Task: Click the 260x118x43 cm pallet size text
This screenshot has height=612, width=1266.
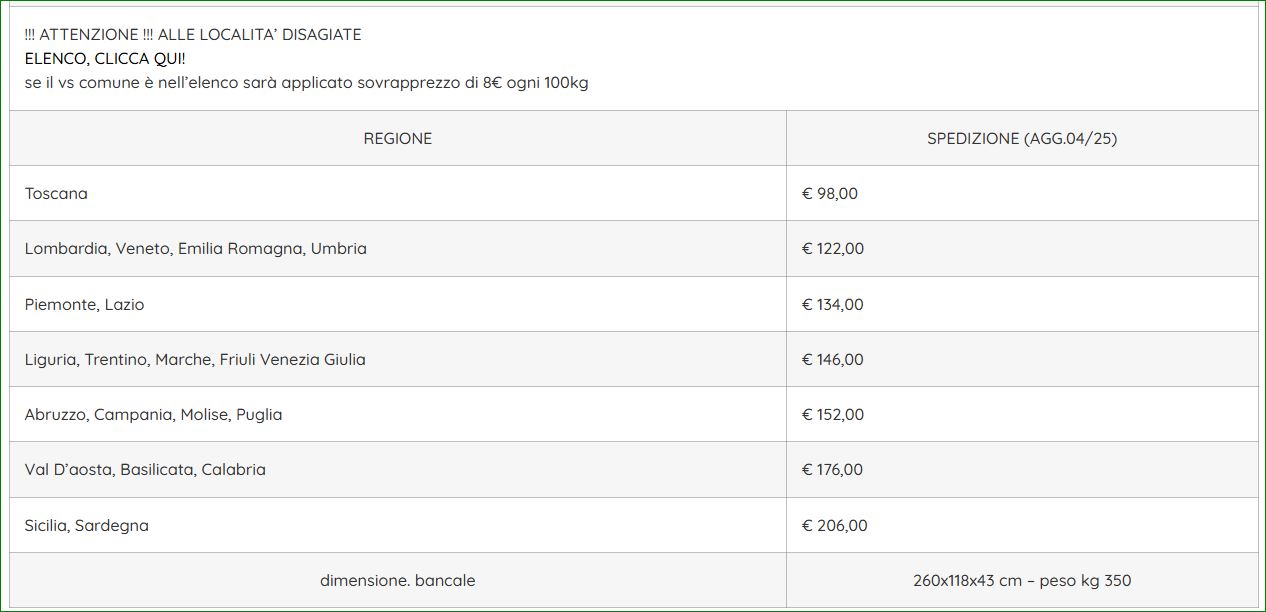Action: [969, 580]
